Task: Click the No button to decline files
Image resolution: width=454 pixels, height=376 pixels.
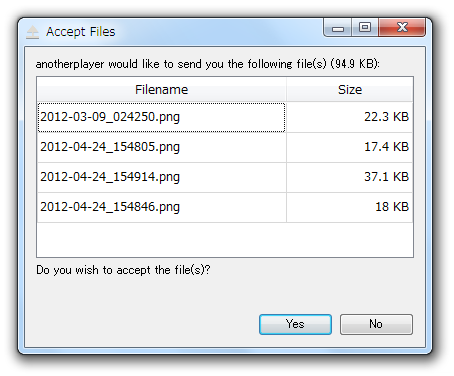Action: click(376, 324)
